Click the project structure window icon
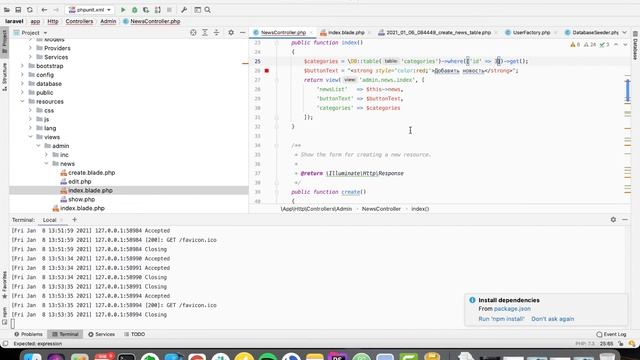 (198, 10)
